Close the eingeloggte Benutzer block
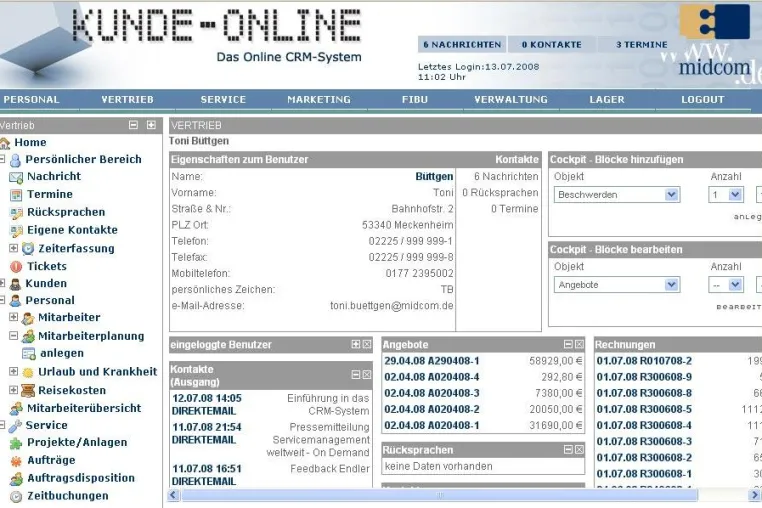Image resolution: width=762 pixels, height=508 pixels. (367, 344)
